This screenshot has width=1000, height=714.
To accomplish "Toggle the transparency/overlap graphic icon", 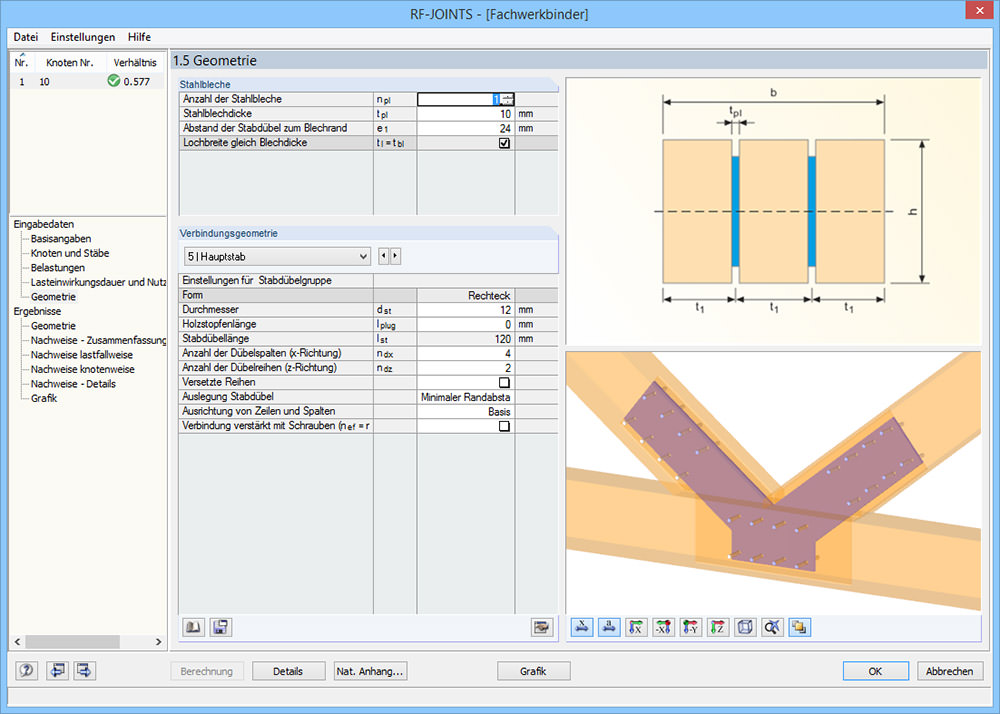I will (800, 627).
